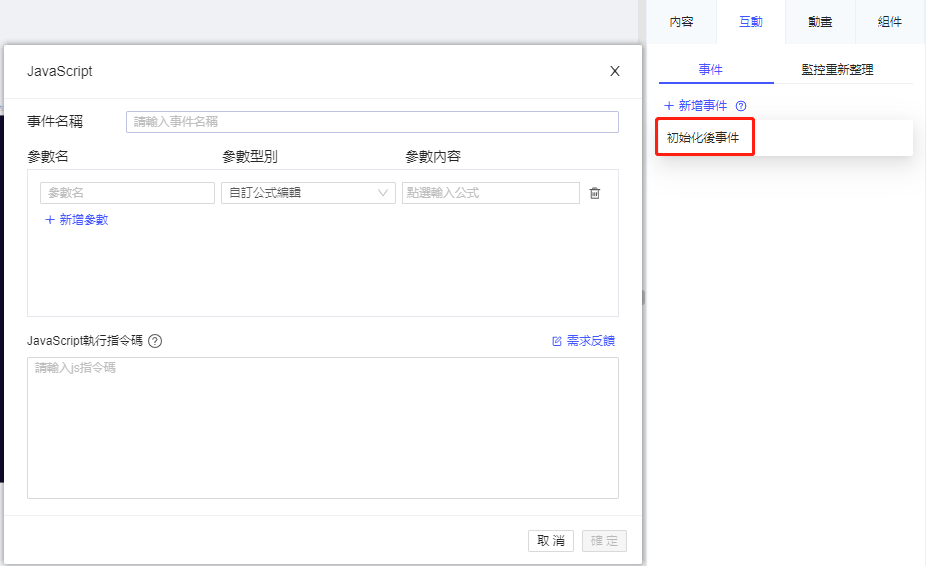Select the 事件 sub-tab
Screen dimensions: 926x566
pyautogui.click(x=710, y=70)
